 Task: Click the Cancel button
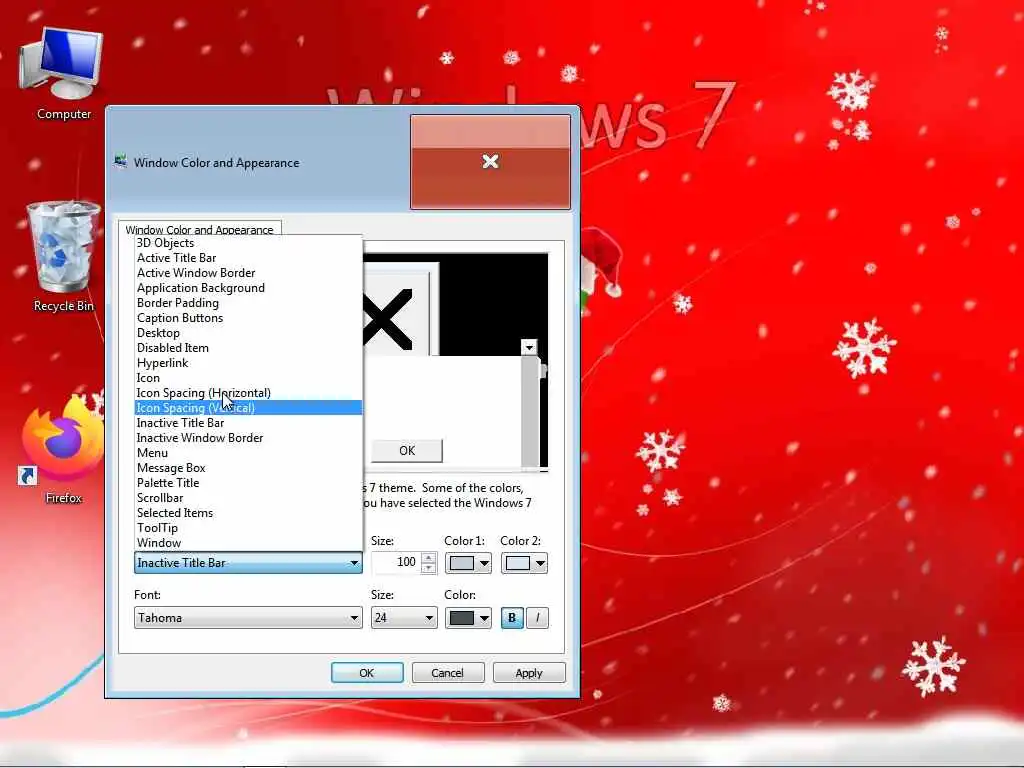(447, 673)
